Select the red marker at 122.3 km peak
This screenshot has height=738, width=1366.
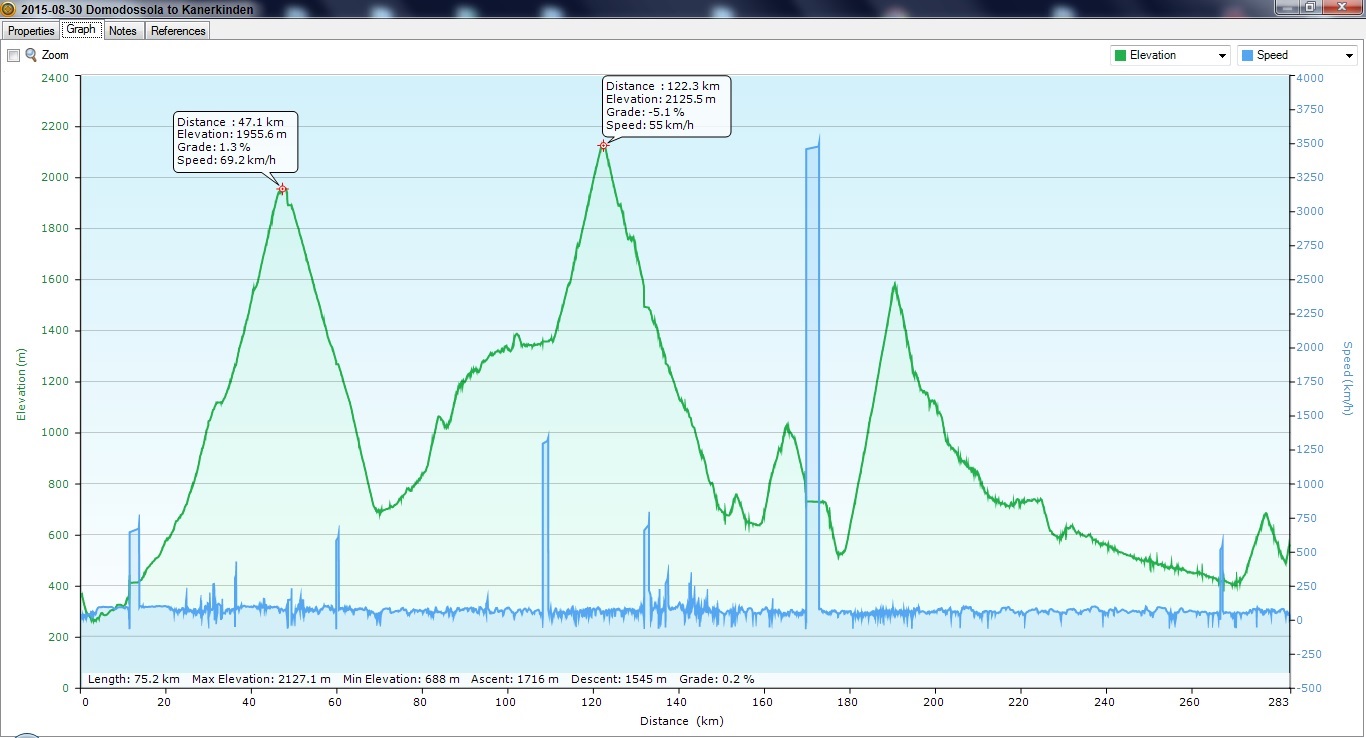click(x=603, y=146)
